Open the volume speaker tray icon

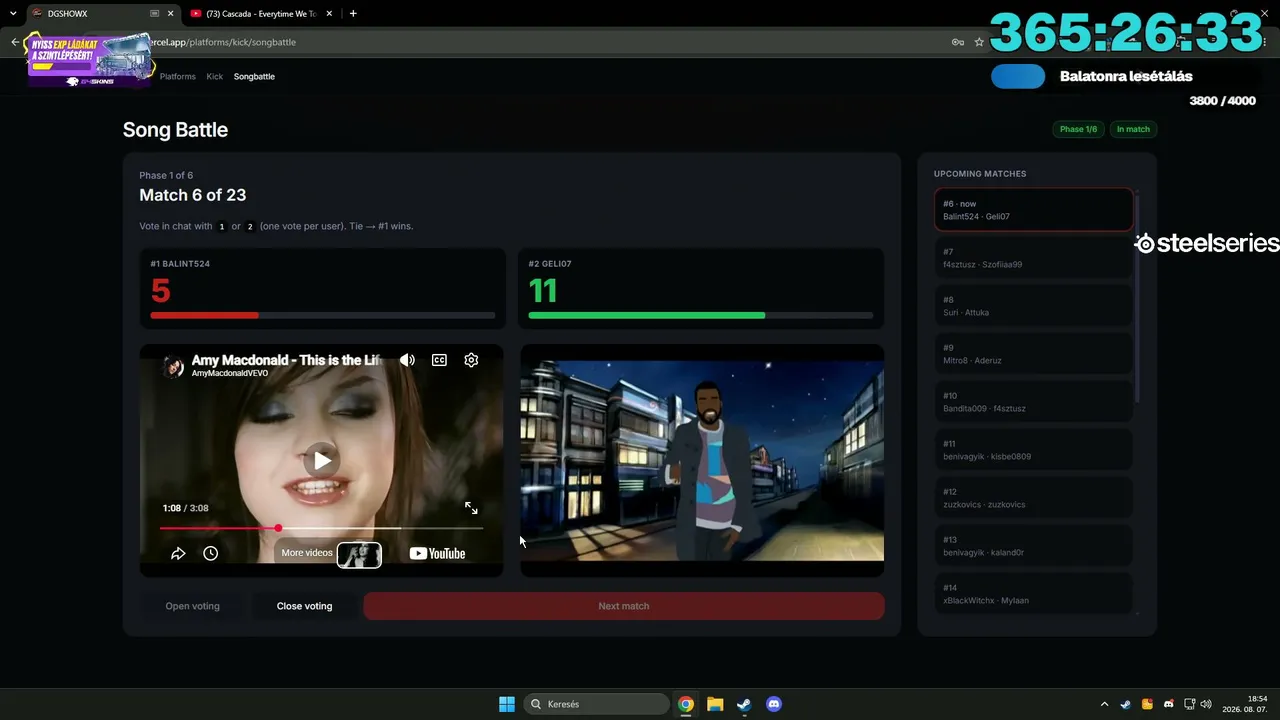(1206, 704)
